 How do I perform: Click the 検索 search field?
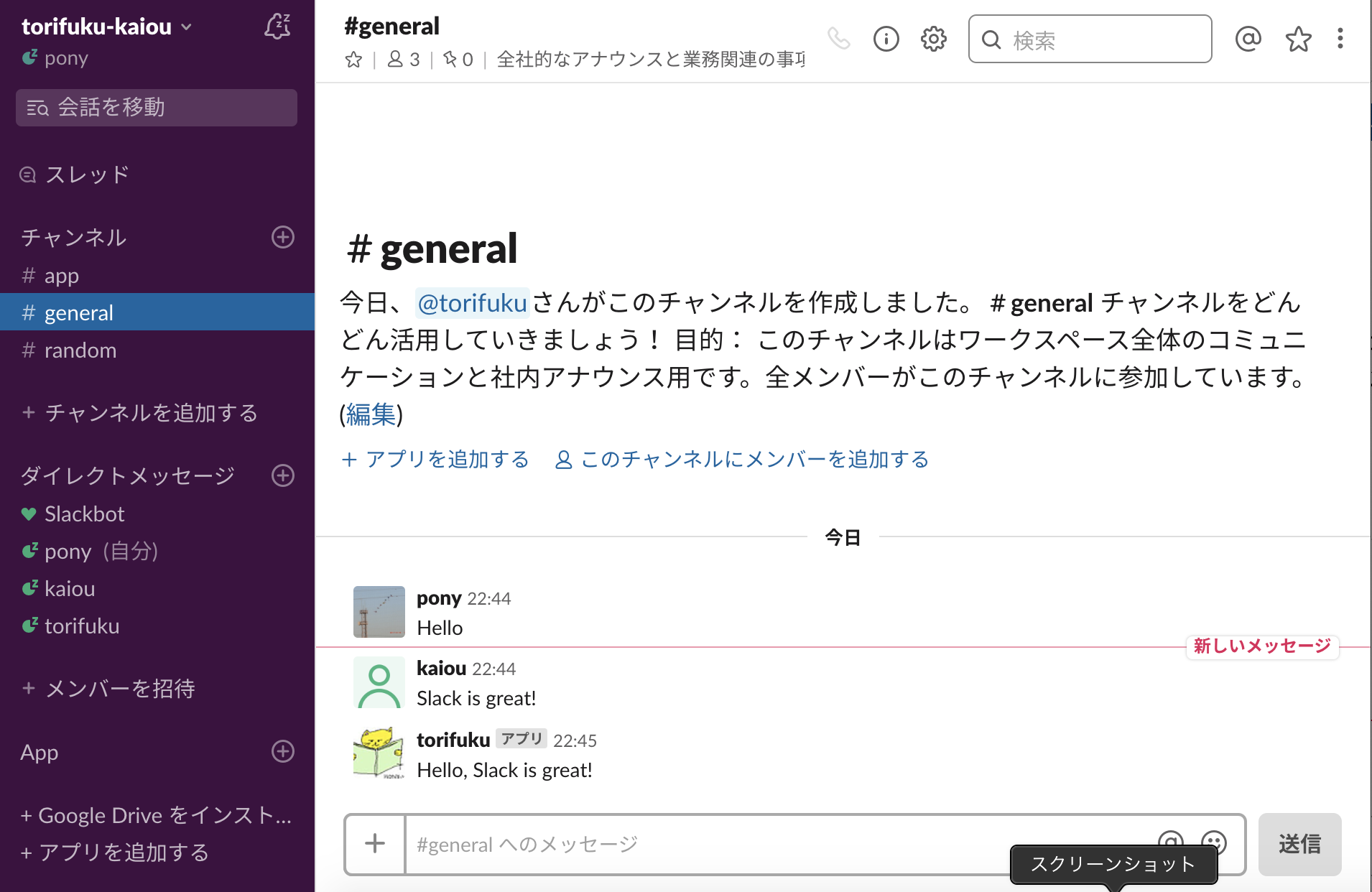click(x=1090, y=40)
